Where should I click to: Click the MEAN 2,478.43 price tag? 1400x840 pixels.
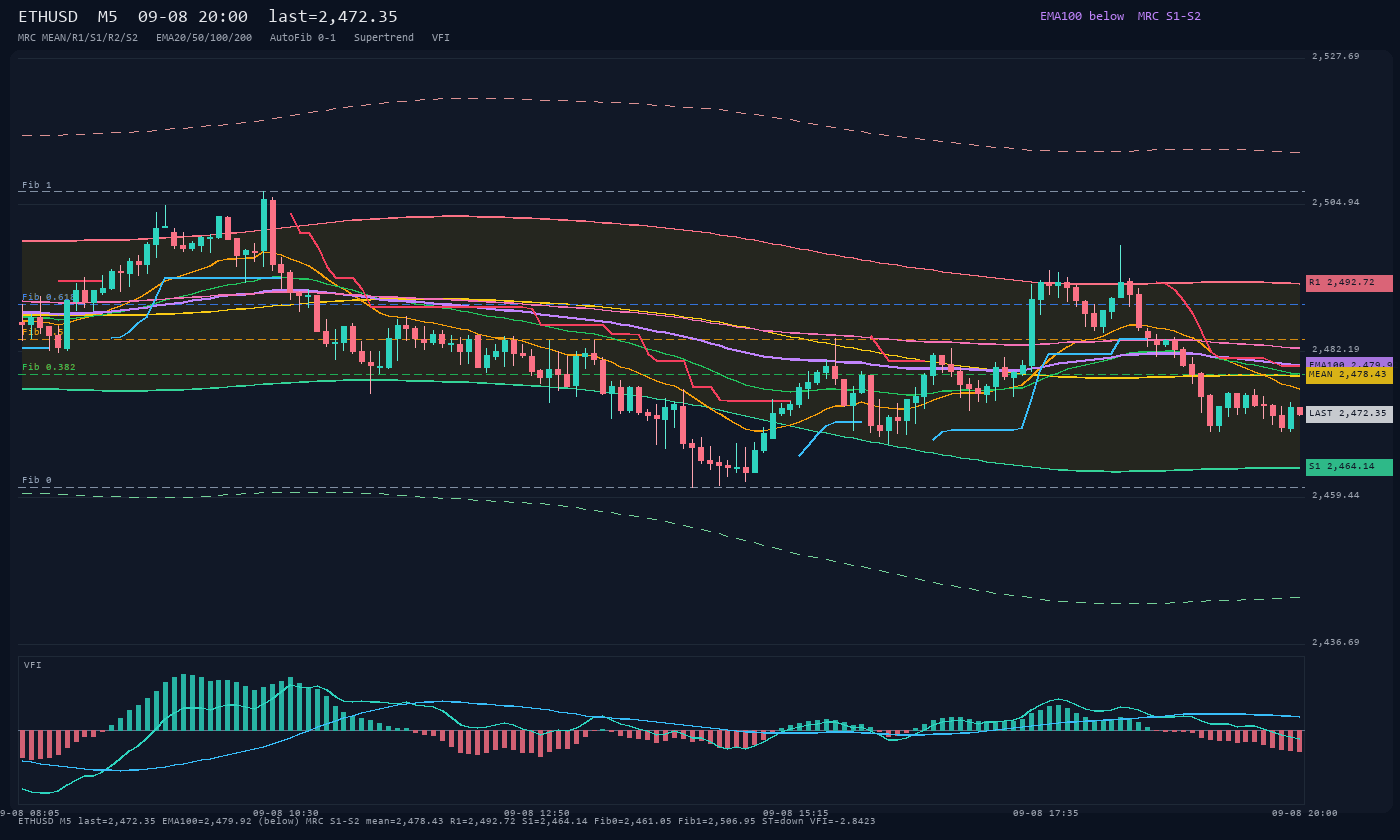pyautogui.click(x=1349, y=375)
